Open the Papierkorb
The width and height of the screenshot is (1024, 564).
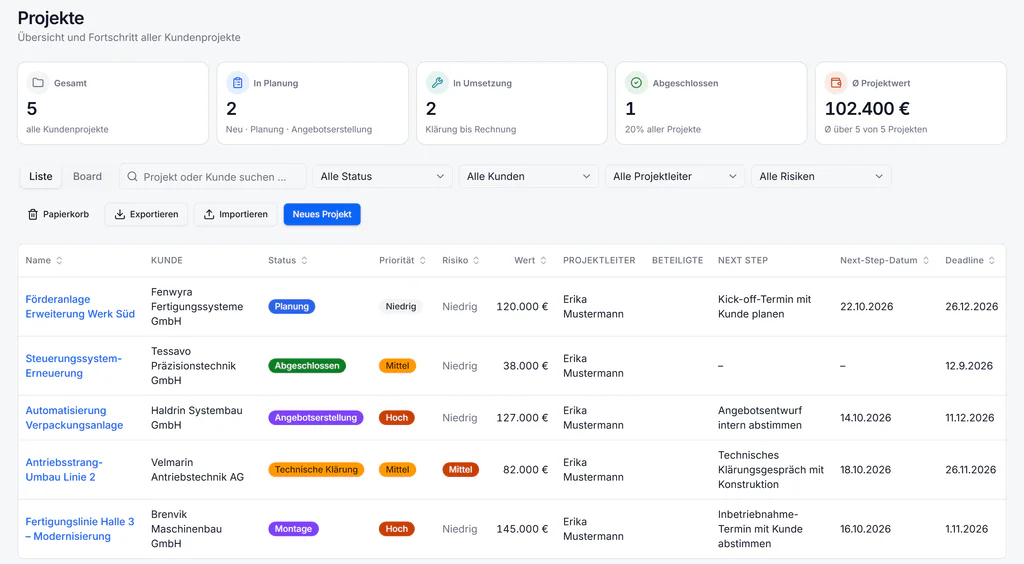pos(58,214)
